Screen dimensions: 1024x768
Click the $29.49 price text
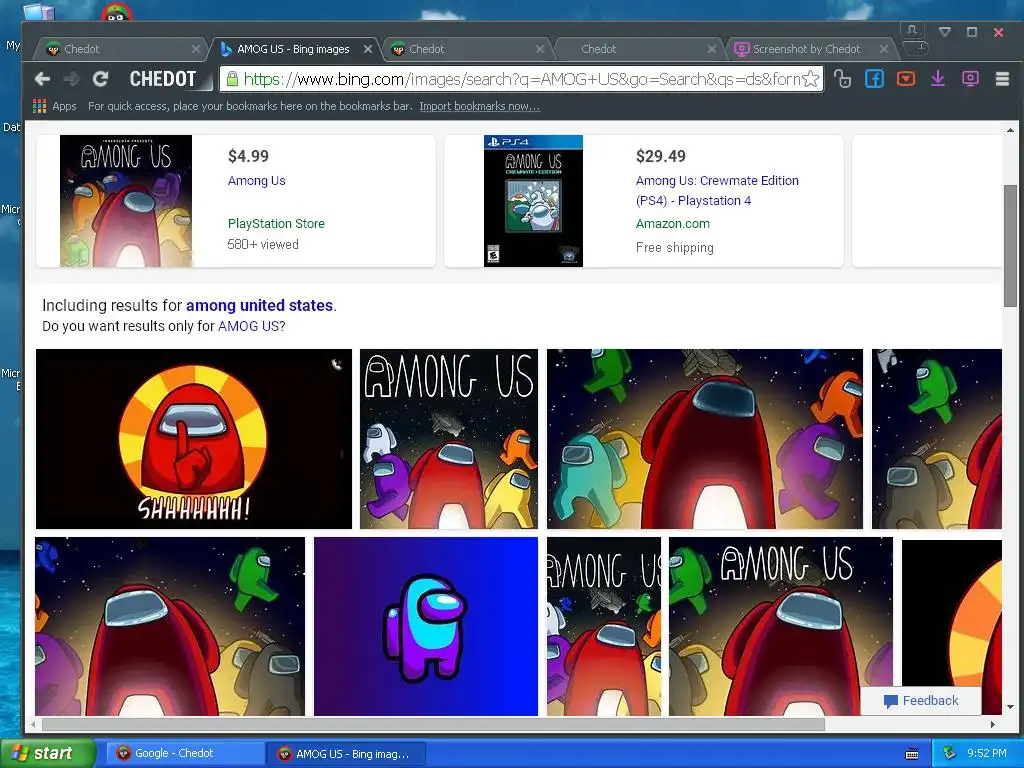coord(661,156)
